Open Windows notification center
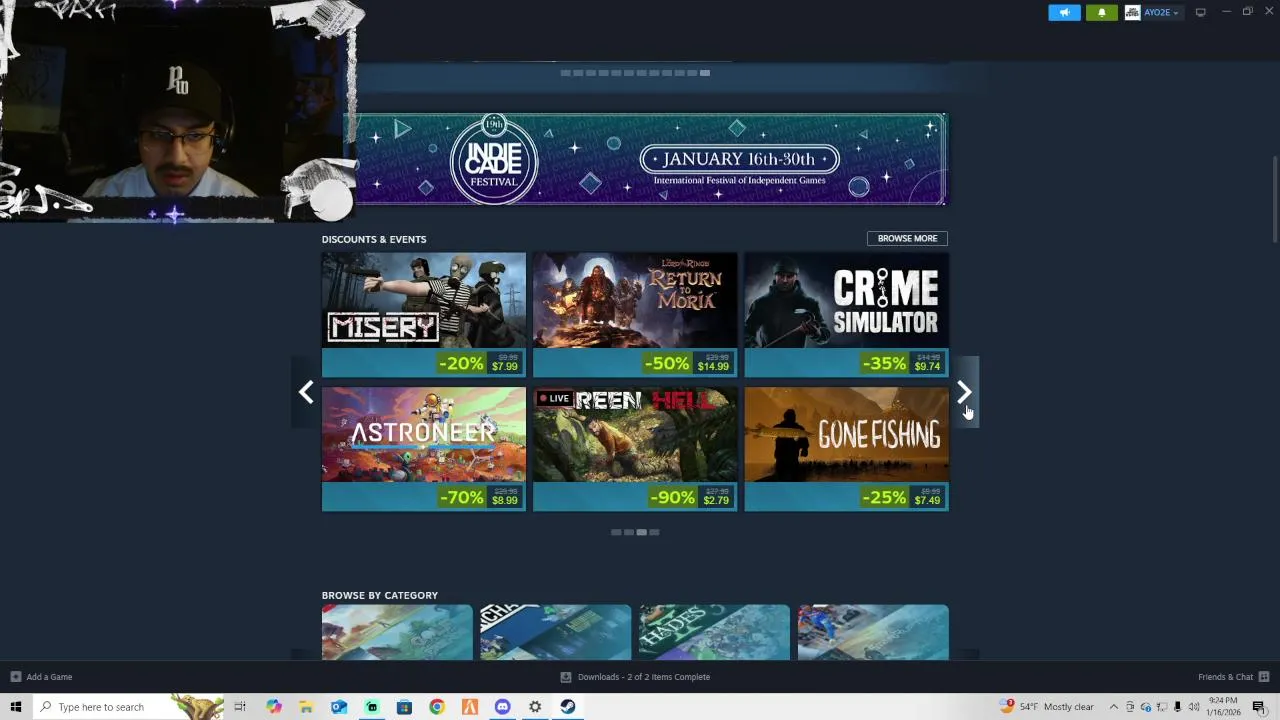1280x720 pixels. (1259, 707)
